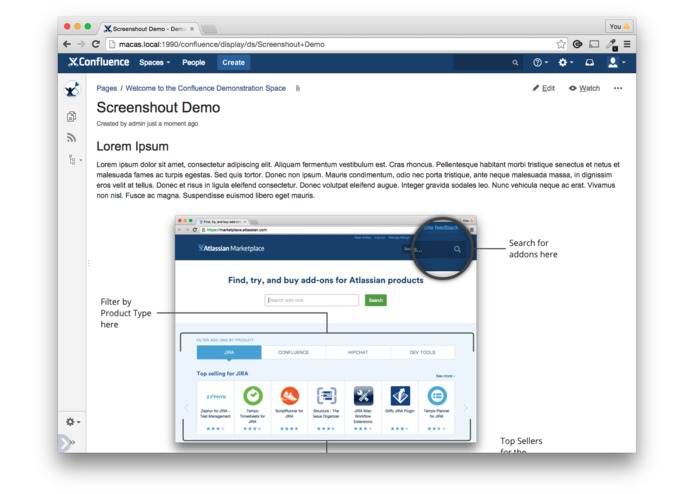
Task: Open the space tools gear in sidebar
Action: click(73, 422)
